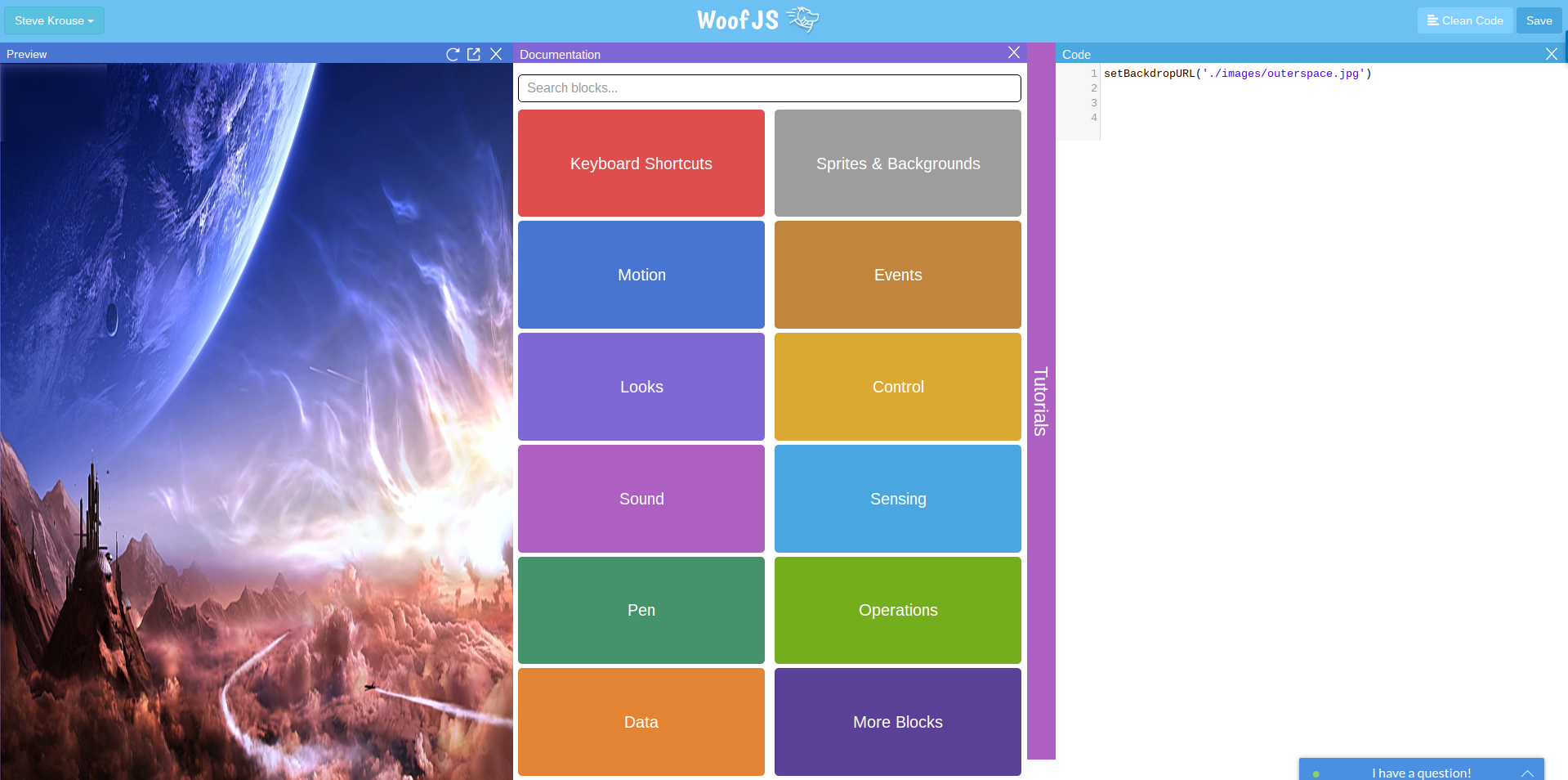1568x780 pixels.
Task: Click line number 2 in code gutter
Action: 1094,88
